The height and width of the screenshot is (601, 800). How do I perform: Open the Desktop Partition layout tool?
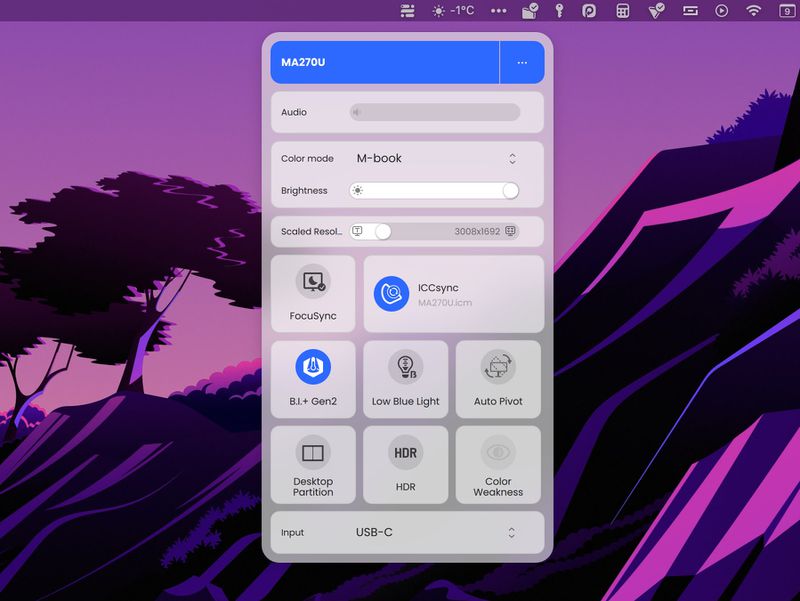[x=313, y=453]
